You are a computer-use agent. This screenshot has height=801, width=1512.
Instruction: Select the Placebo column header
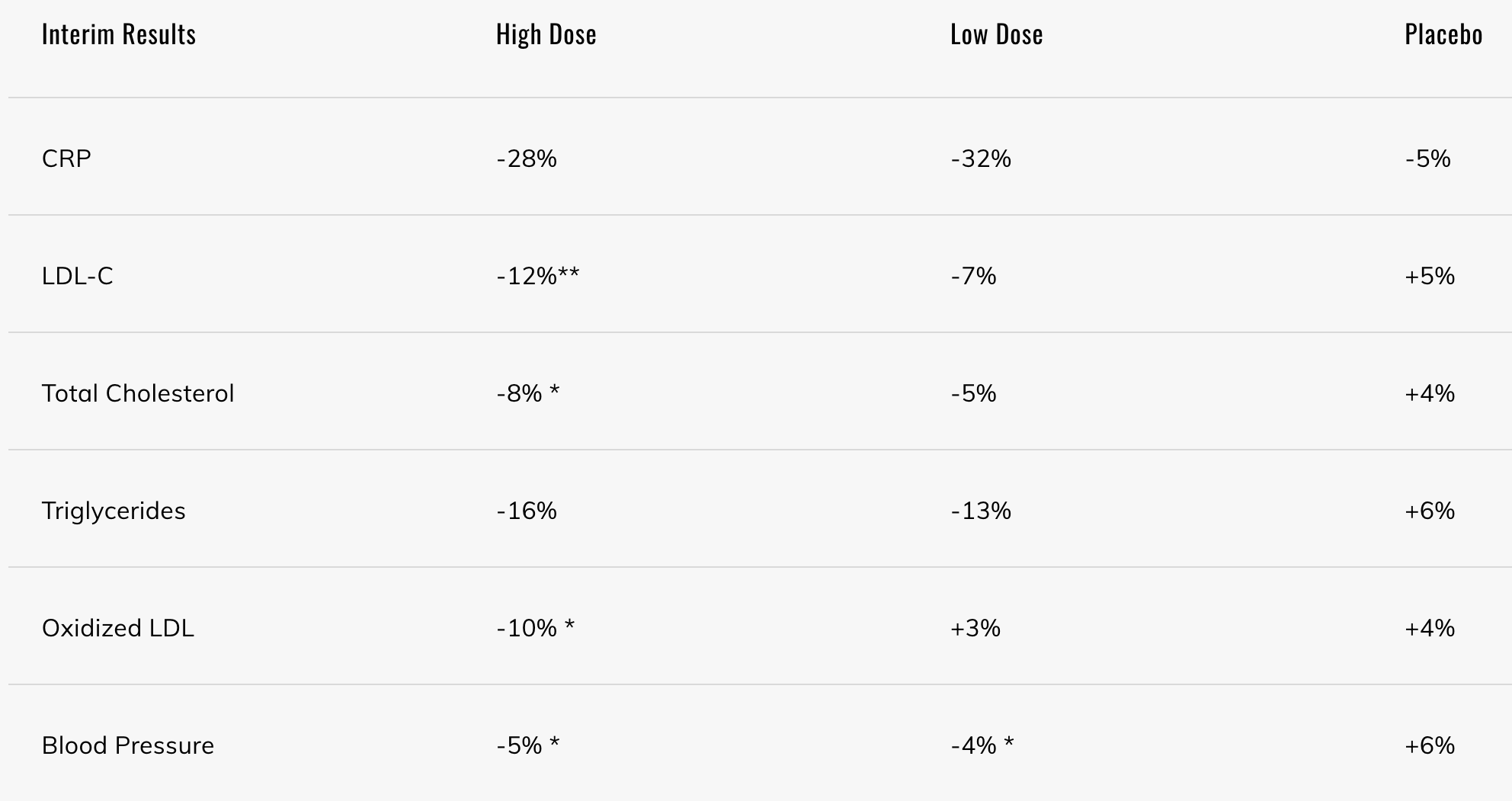tap(1443, 34)
